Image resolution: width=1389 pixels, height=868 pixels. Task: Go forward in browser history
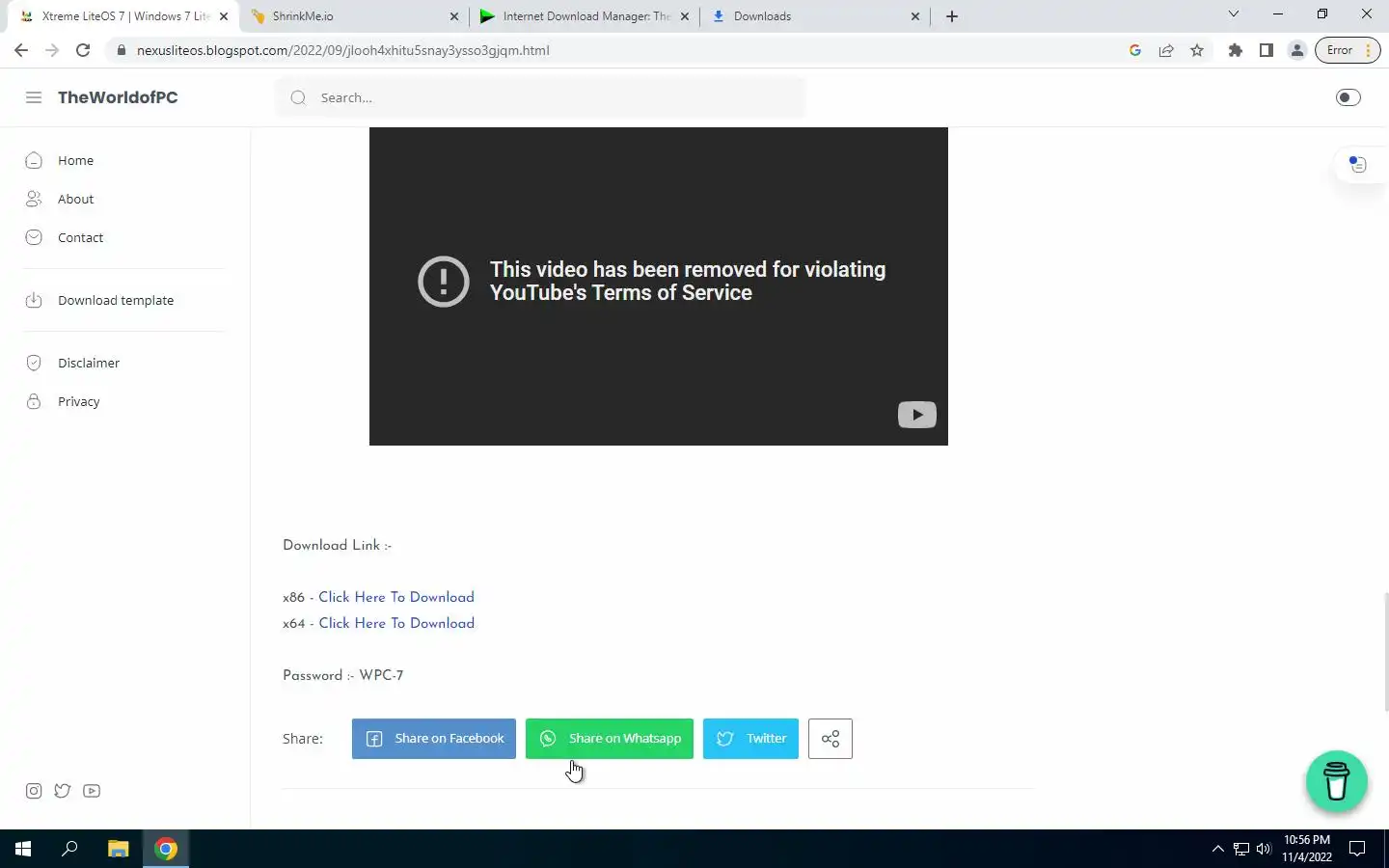click(52, 50)
